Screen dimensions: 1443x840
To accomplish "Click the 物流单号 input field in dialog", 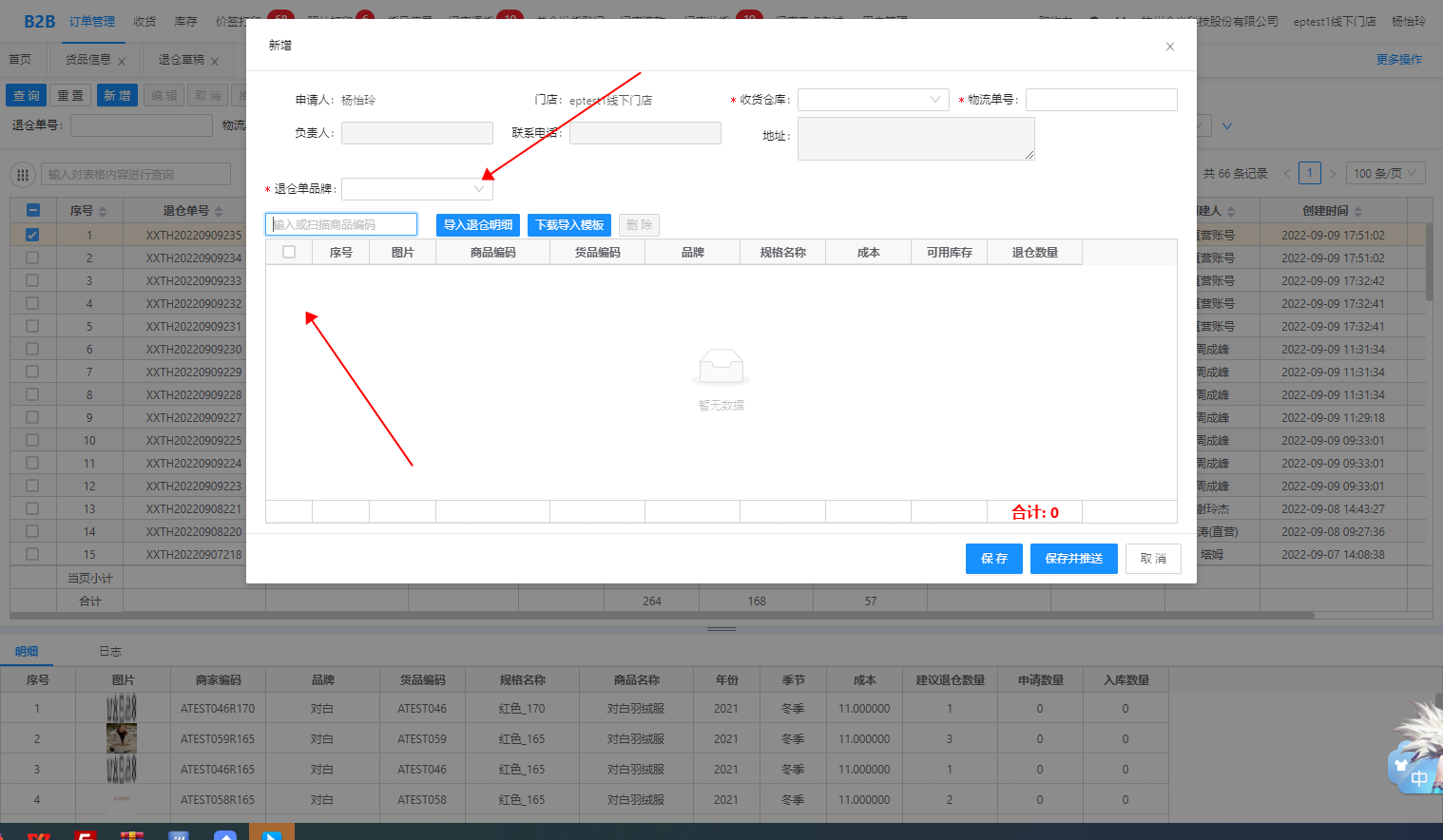I will [x=1101, y=100].
